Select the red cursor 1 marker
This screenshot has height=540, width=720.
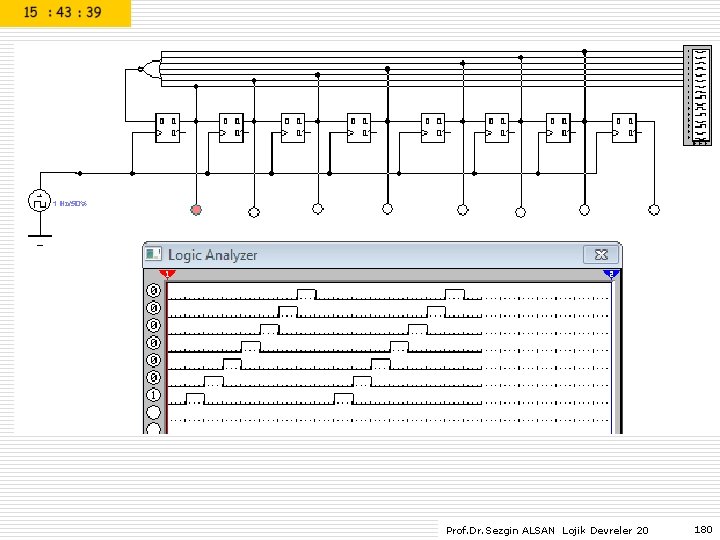[167, 274]
